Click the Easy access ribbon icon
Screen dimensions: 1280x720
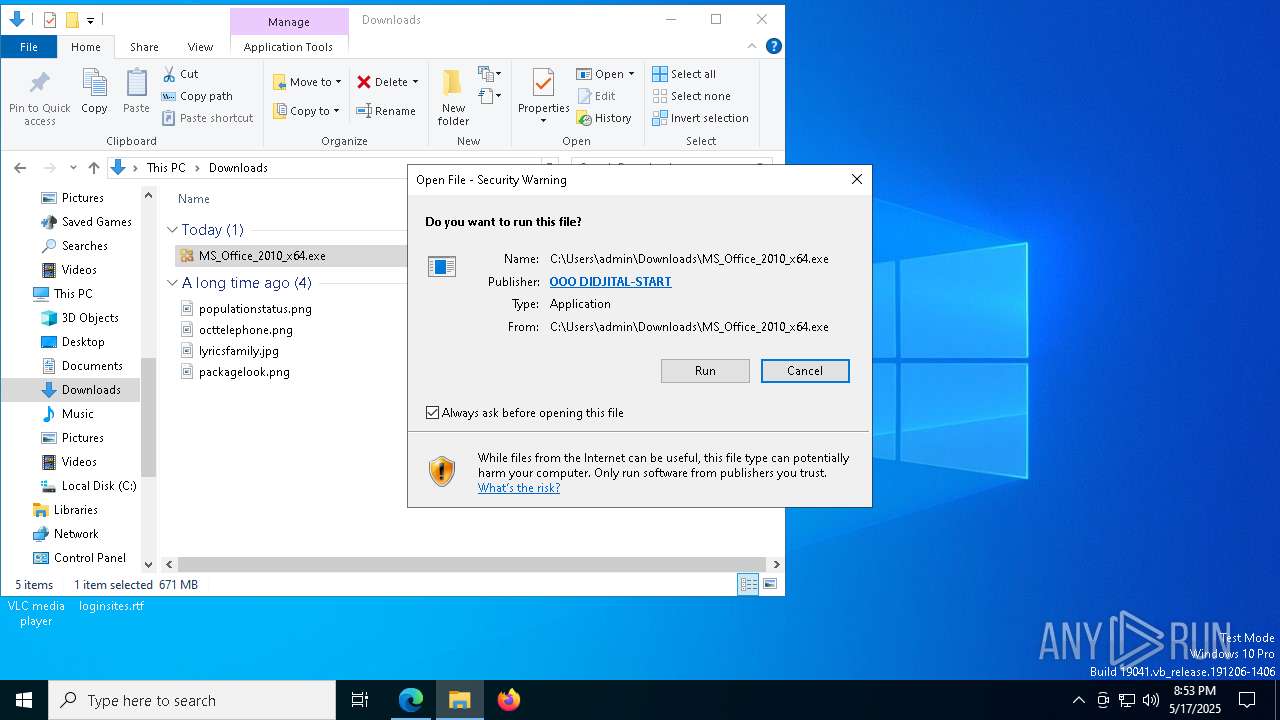pos(489,96)
